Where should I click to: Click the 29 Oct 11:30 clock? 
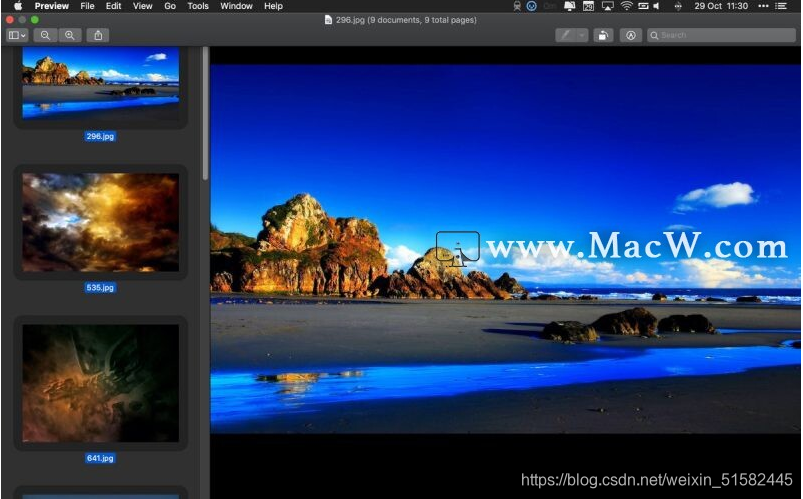[x=721, y=6]
